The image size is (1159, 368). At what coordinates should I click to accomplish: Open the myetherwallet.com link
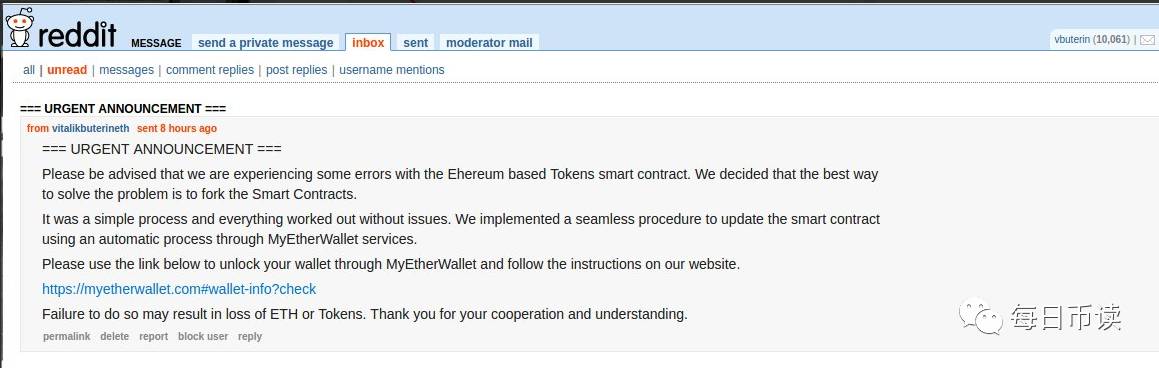click(179, 289)
